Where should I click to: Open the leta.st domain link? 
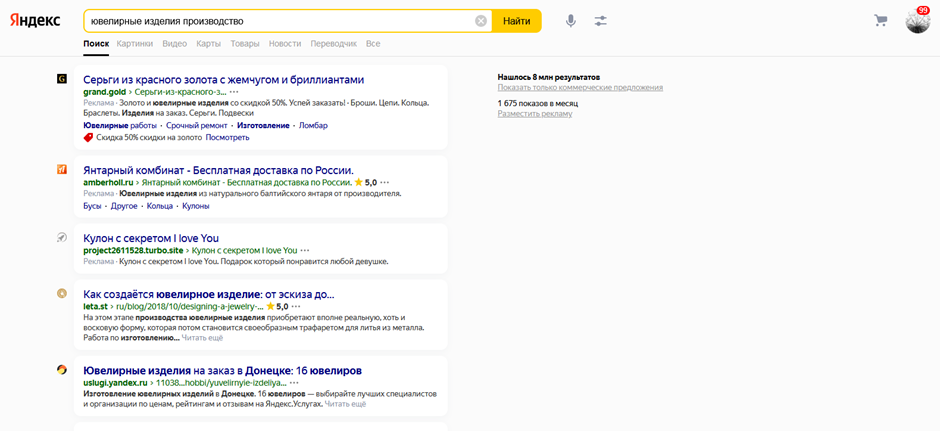coord(95,306)
